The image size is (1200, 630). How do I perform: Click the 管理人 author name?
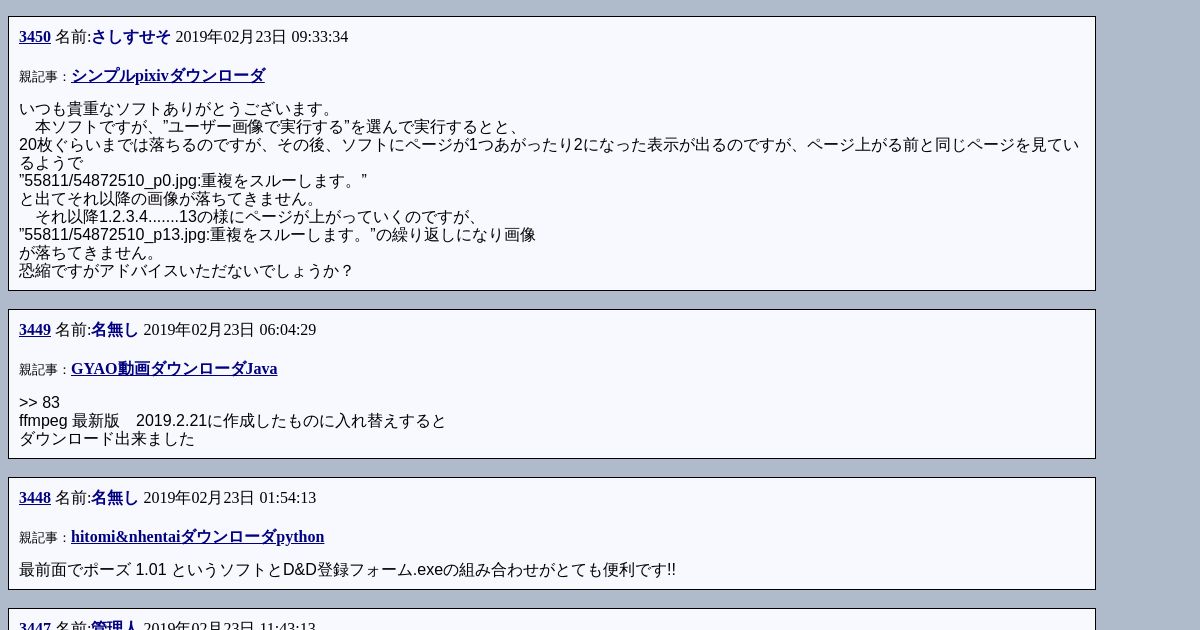115,626
